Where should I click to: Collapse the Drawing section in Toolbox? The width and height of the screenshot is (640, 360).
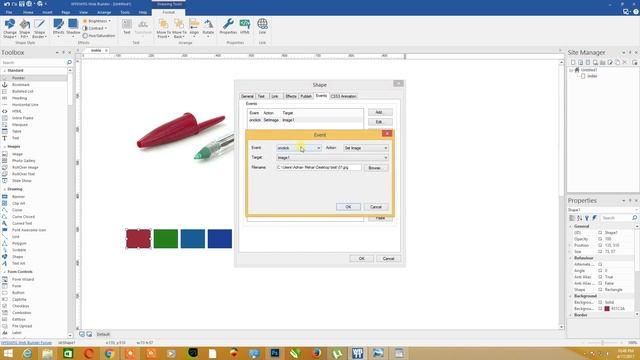pyautogui.click(x=4, y=189)
